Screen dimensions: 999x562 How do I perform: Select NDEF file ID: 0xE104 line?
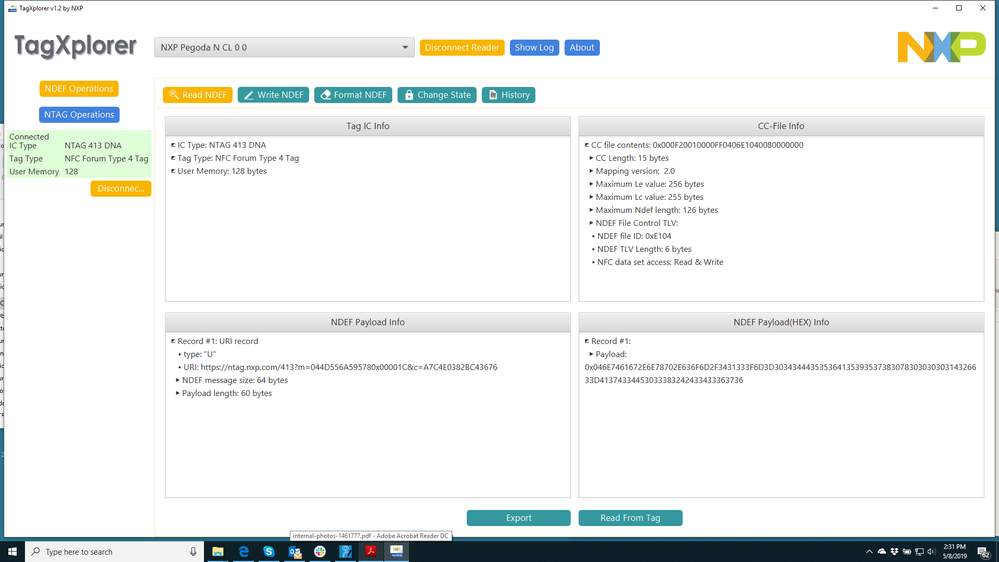634,236
